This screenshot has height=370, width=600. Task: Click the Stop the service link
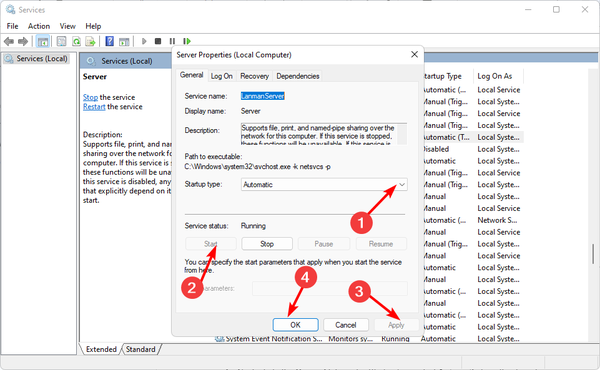click(x=90, y=97)
